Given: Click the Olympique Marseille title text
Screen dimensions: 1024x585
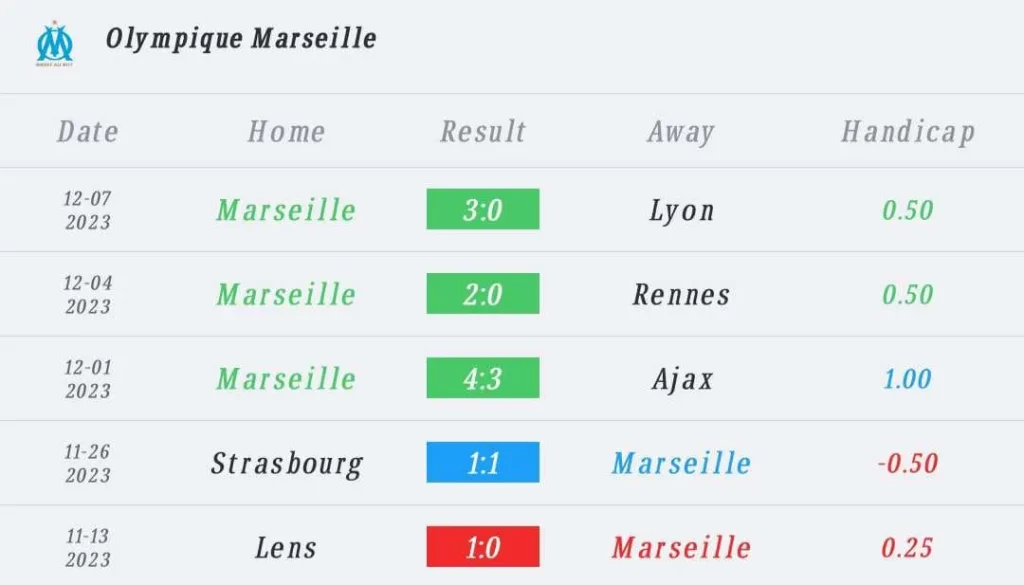Looking at the screenshot, I should [241, 39].
